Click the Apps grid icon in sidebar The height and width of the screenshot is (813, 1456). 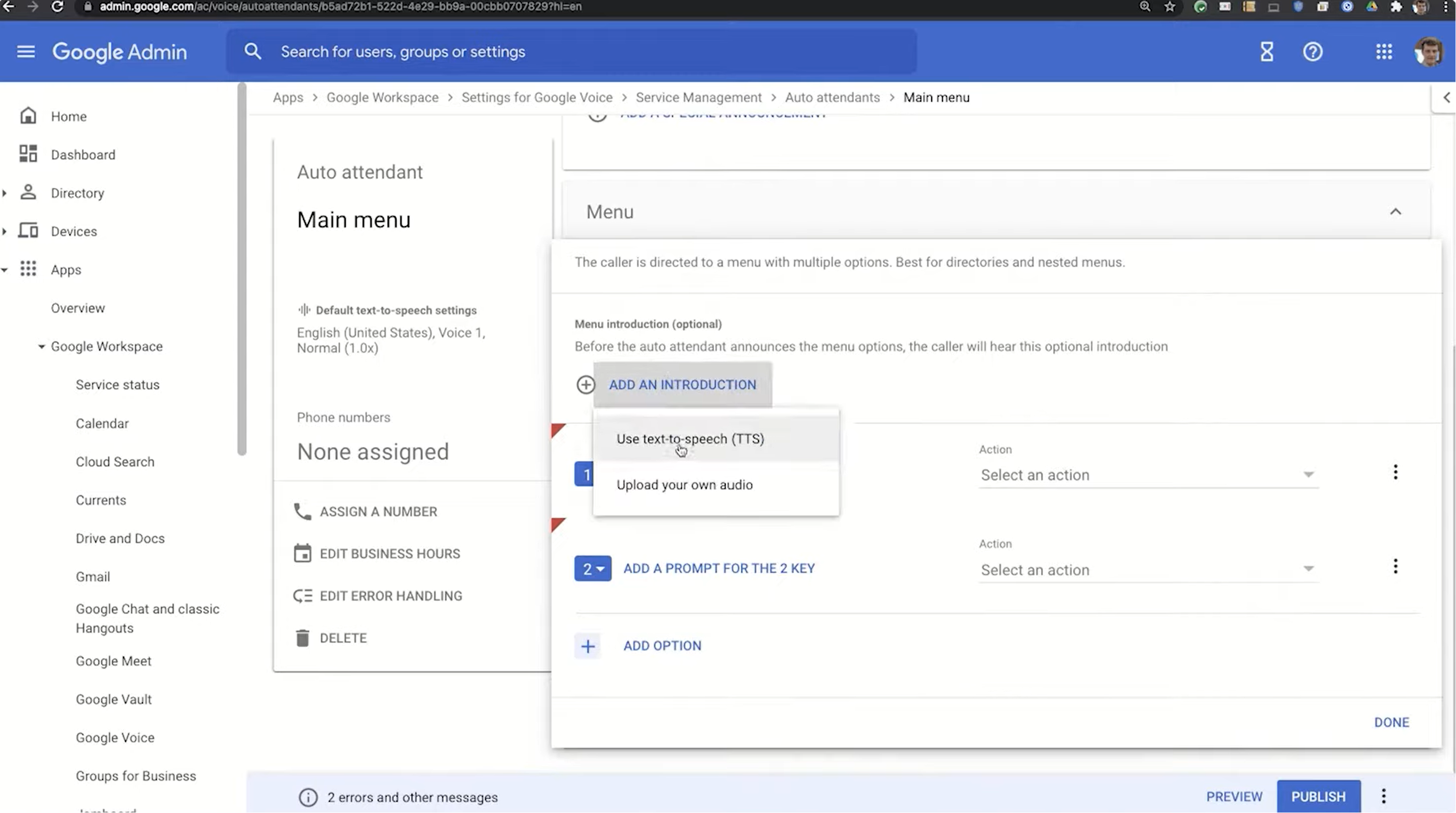pyautogui.click(x=28, y=269)
